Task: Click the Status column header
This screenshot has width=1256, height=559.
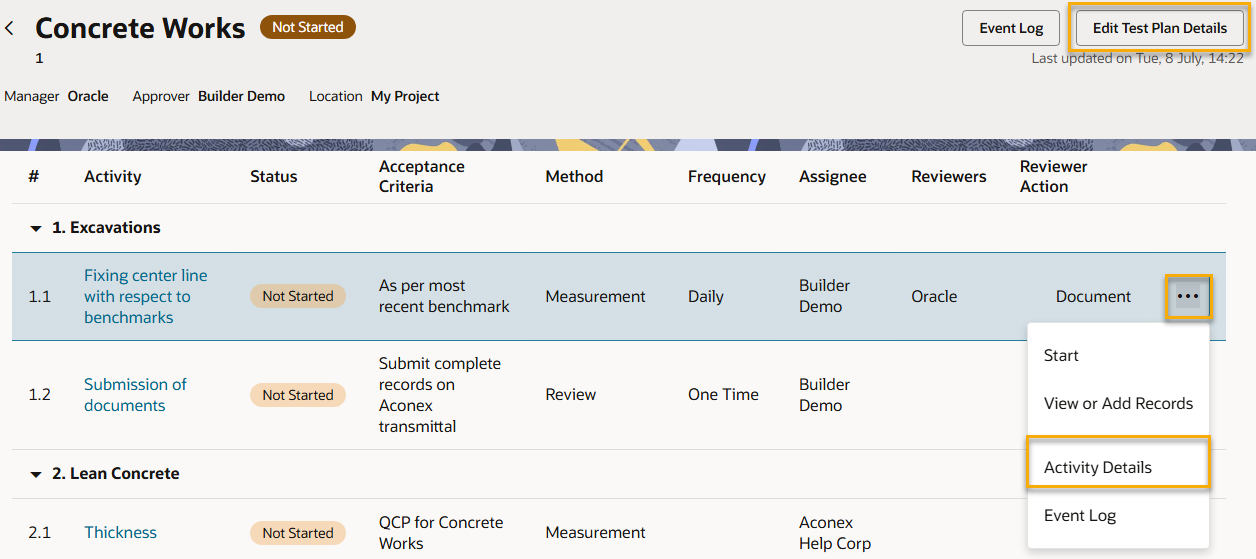Action: coord(273,177)
